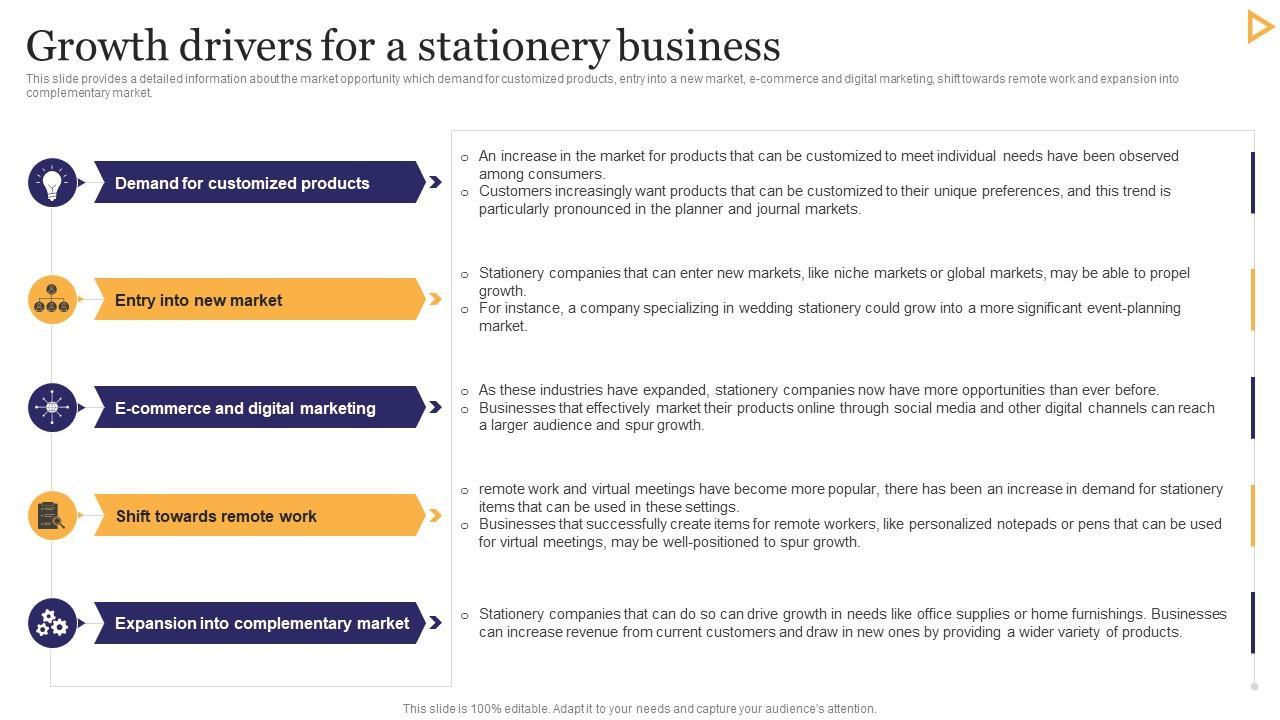Image resolution: width=1280 pixels, height=720 pixels.
Task: Click the orange play arrow logo
Action: pyautogui.click(x=1259, y=26)
